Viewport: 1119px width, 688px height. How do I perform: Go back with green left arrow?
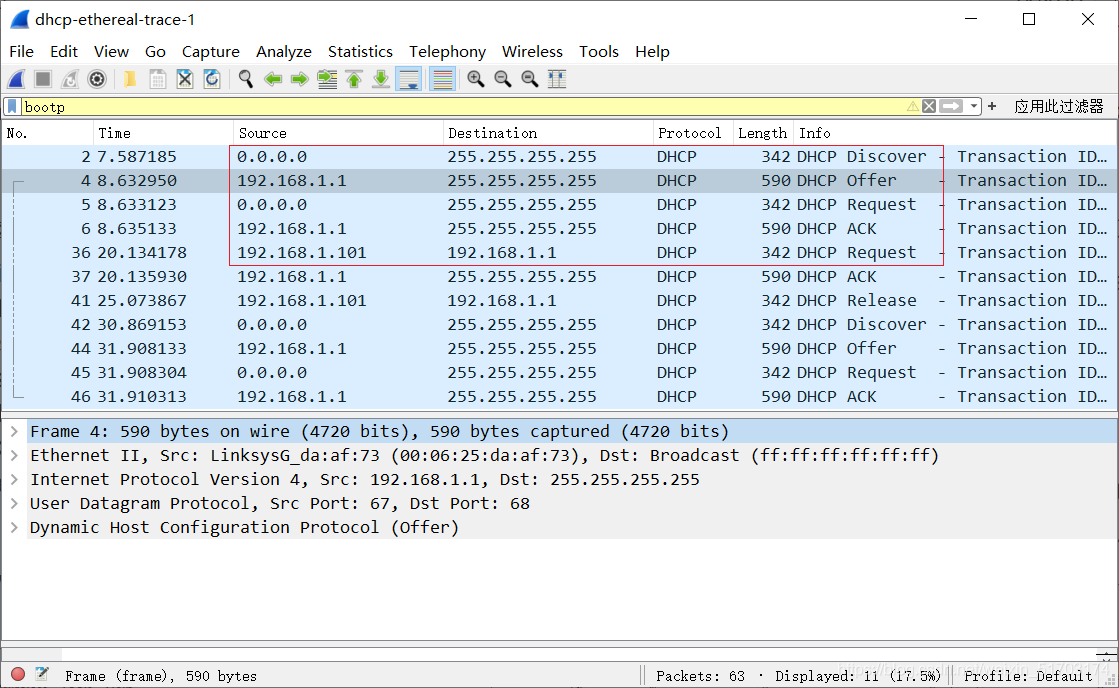point(273,79)
